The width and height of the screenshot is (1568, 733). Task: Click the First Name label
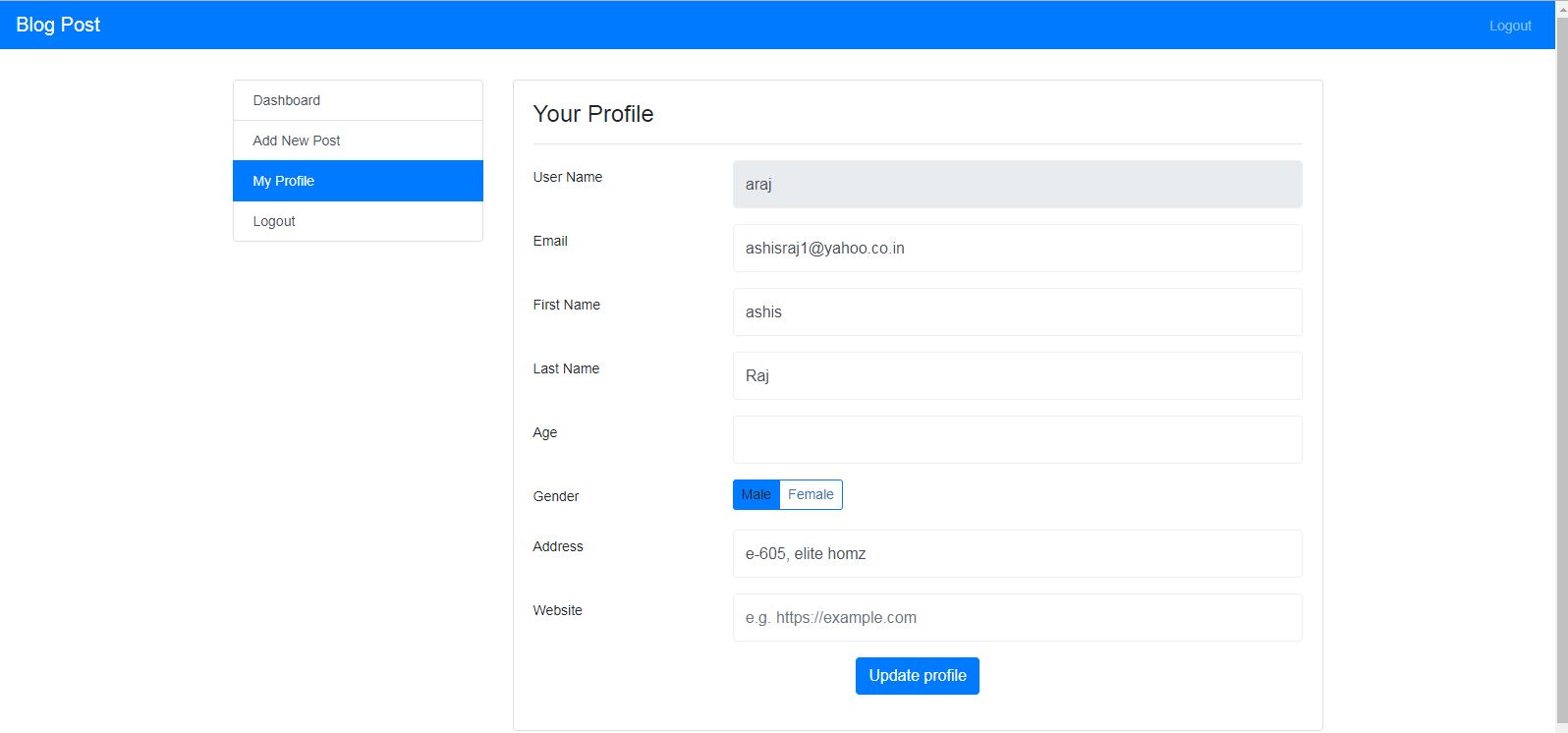(566, 305)
